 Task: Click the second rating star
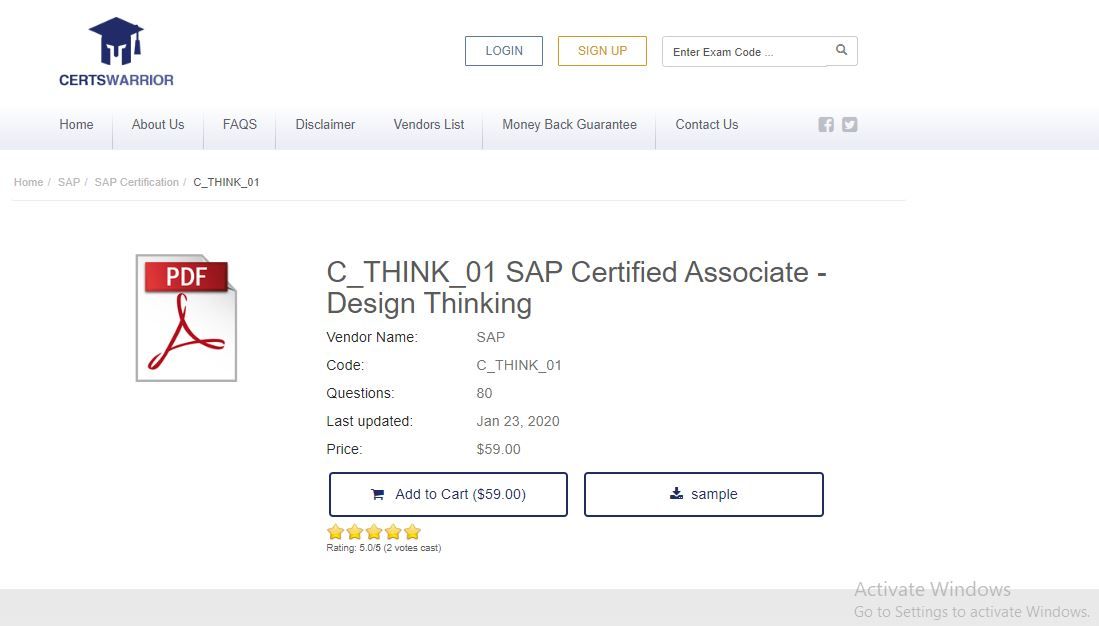[x=355, y=531]
